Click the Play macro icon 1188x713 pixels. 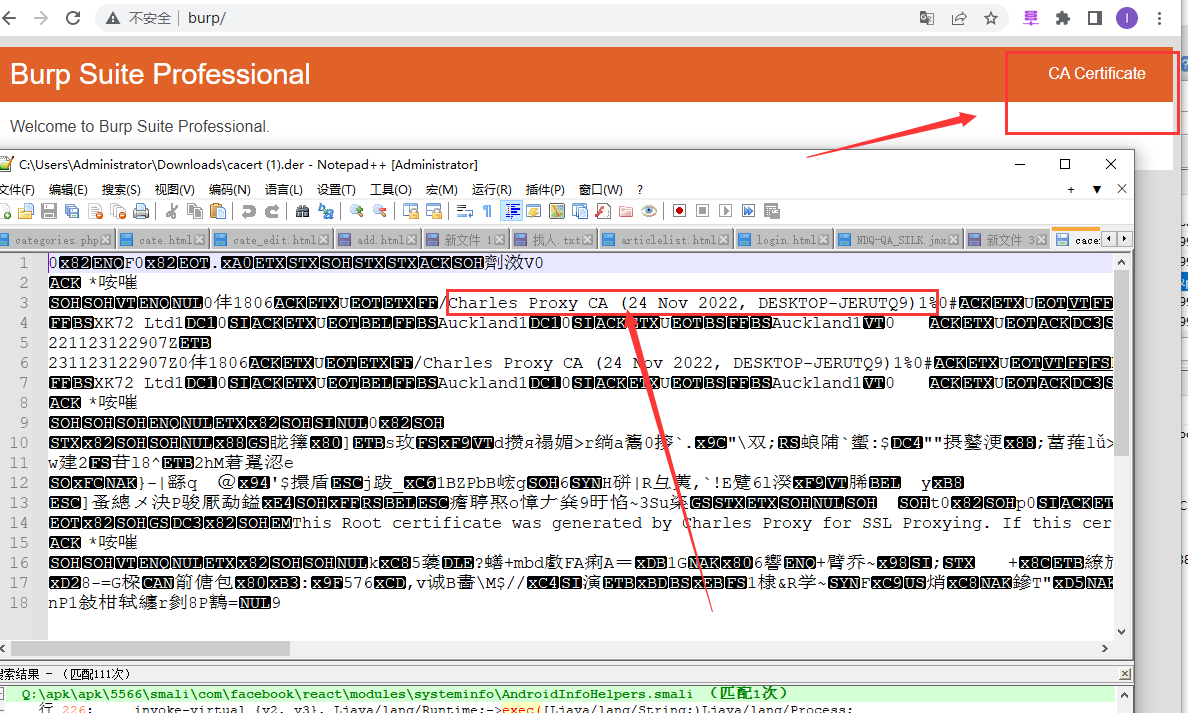[x=725, y=211]
